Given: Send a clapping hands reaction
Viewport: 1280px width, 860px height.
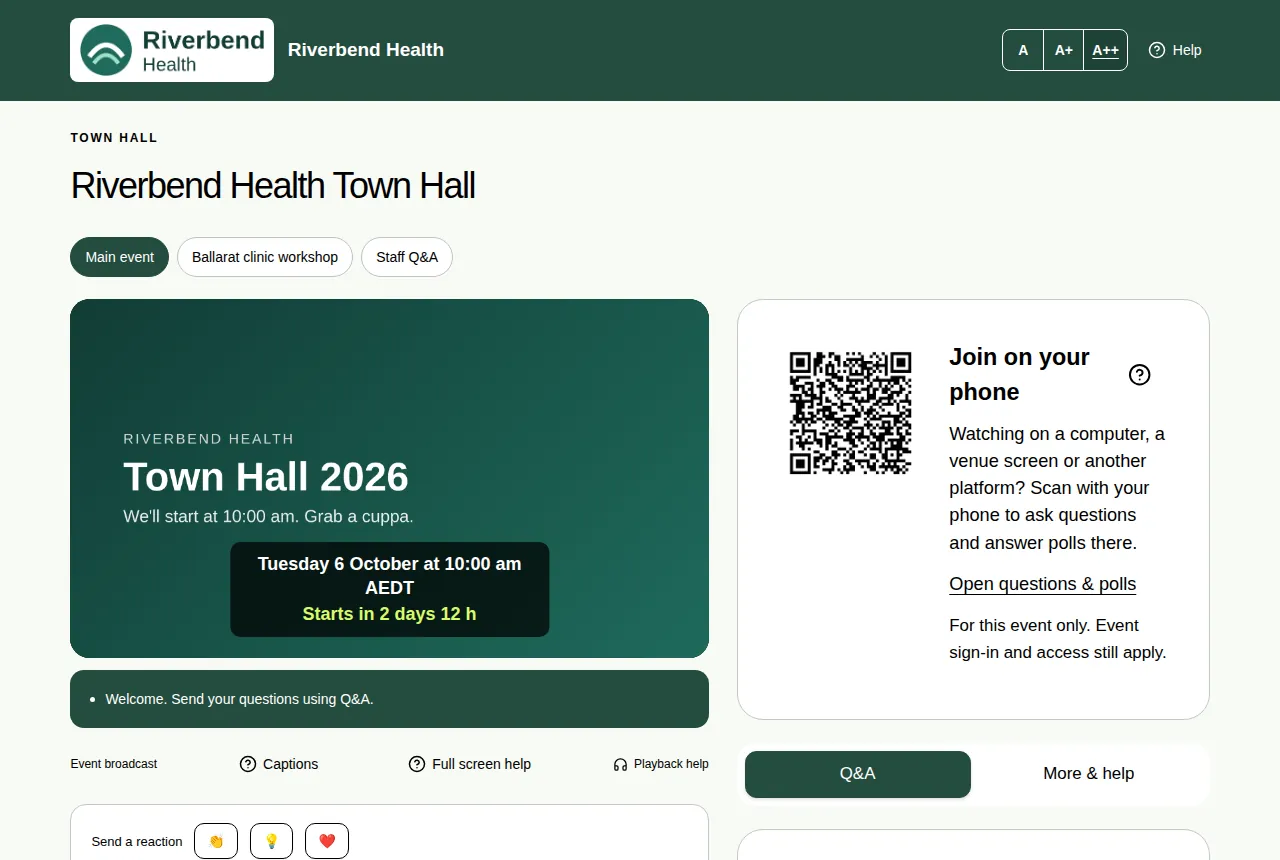Looking at the screenshot, I should pyautogui.click(x=216, y=841).
